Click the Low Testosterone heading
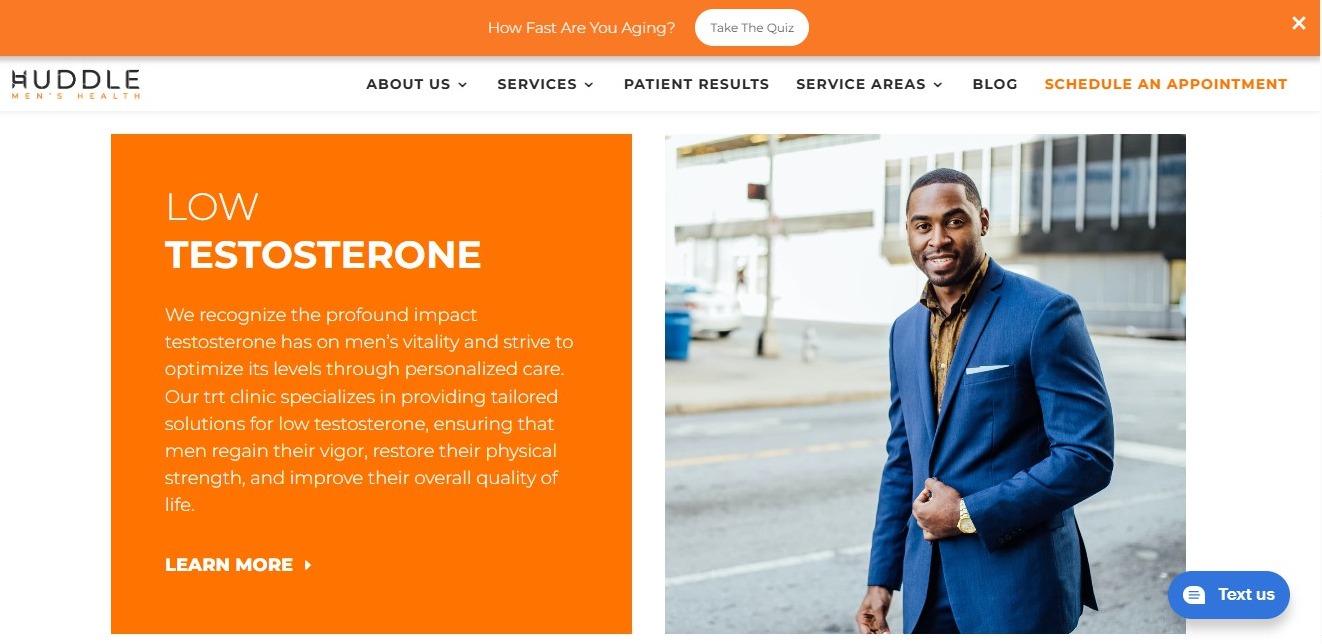Screen dimensions: 1322x644 click(323, 231)
